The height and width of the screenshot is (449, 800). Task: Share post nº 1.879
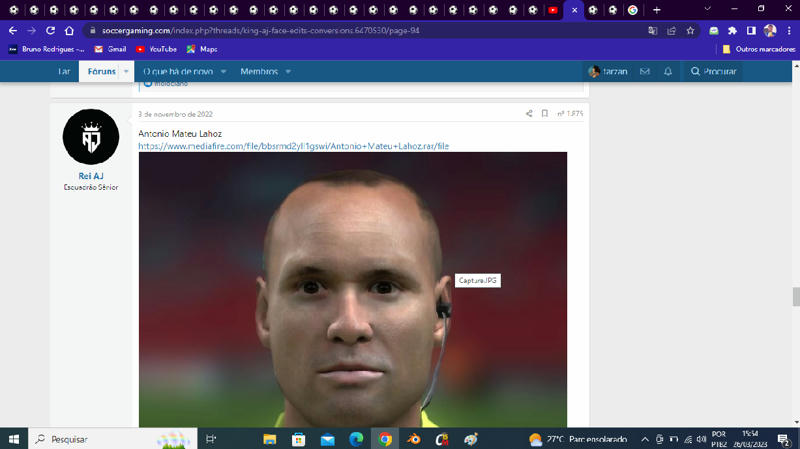(529, 114)
